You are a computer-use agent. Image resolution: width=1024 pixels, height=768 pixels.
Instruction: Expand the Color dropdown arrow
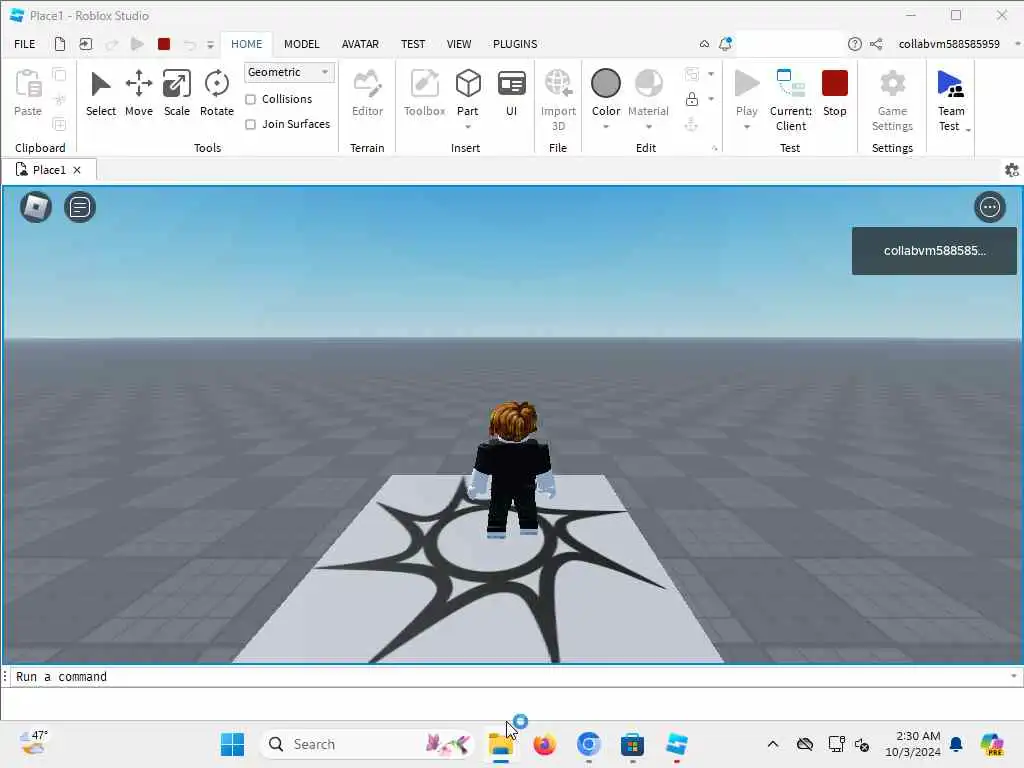pyautogui.click(x=605, y=127)
